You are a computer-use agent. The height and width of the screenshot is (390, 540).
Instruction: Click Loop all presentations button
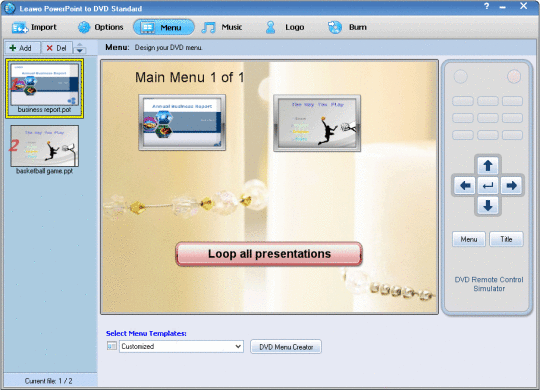click(269, 254)
